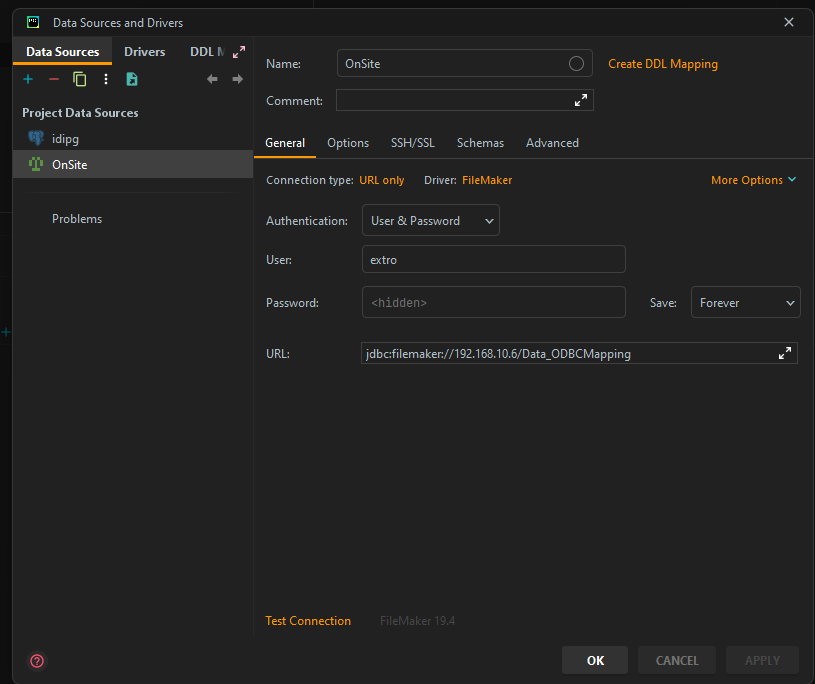Open the Schemas tab
The image size is (815, 684).
480,143
